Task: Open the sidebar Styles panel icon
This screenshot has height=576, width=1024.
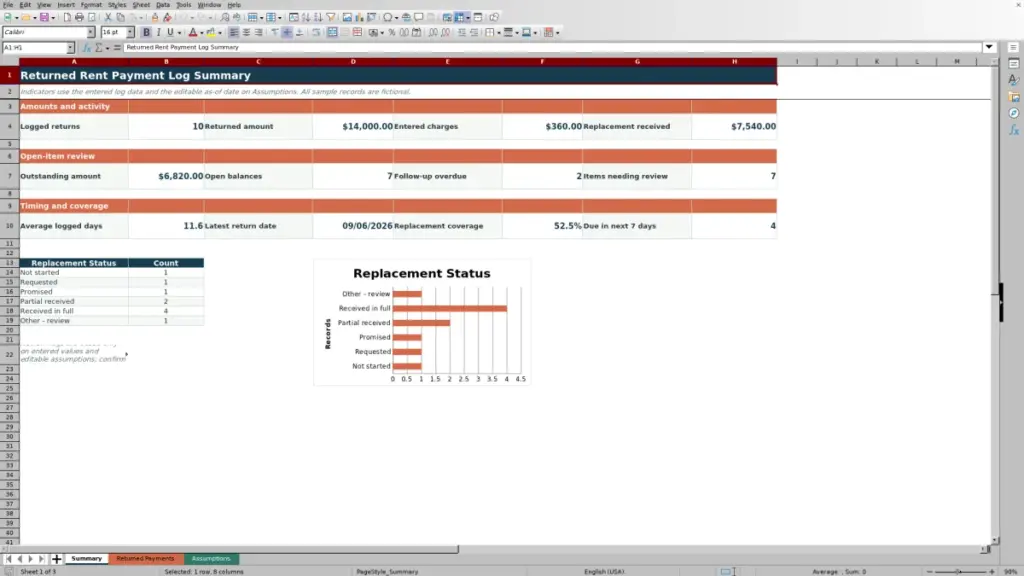Action: (1014, 80)
